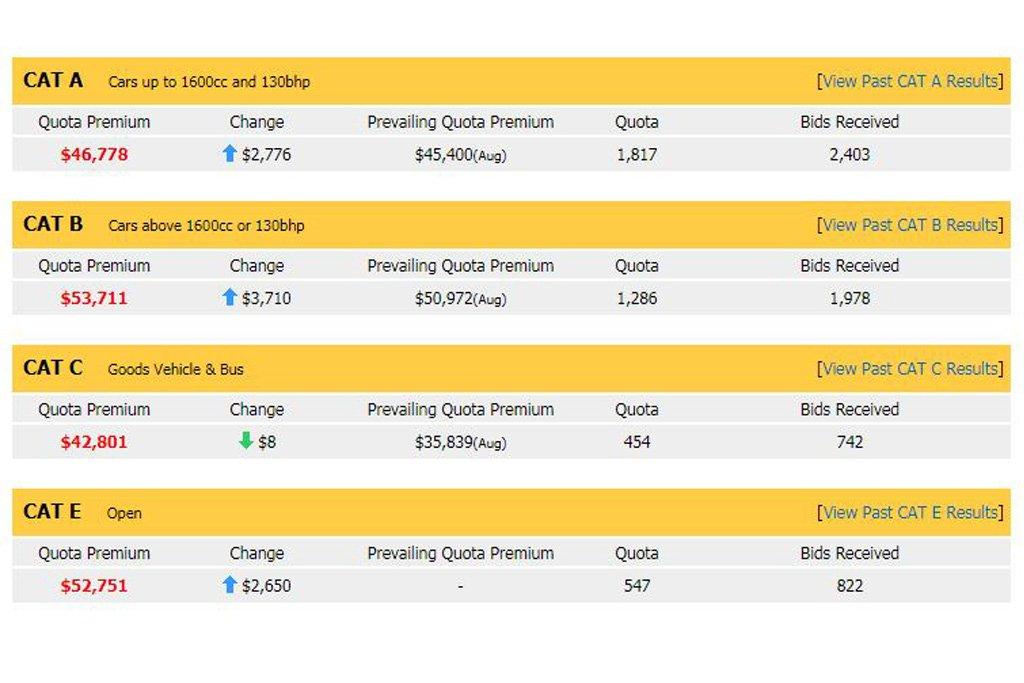Open View Past CAT B Results link

909,225
